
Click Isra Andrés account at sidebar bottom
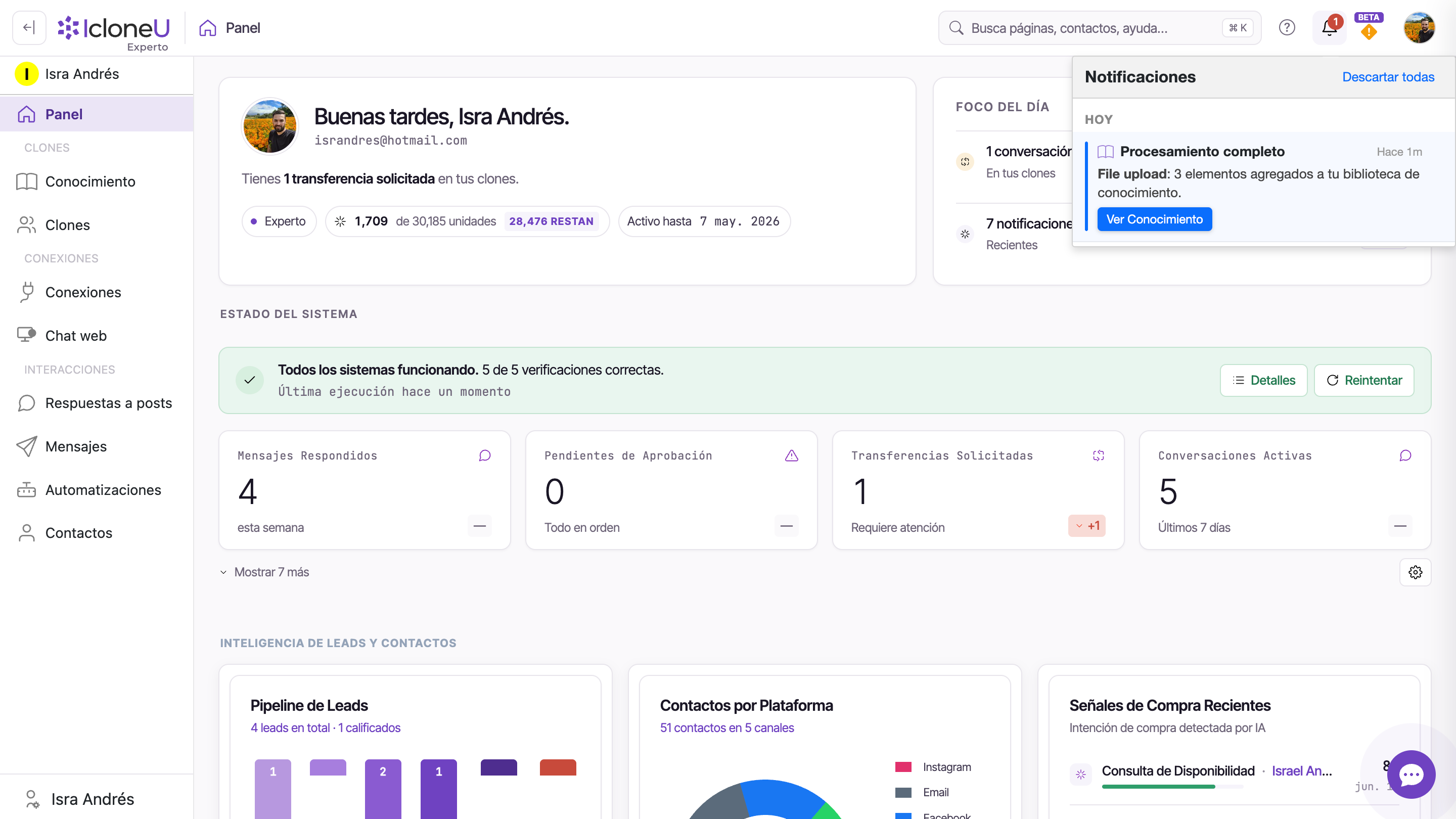[x=97, y=799]
